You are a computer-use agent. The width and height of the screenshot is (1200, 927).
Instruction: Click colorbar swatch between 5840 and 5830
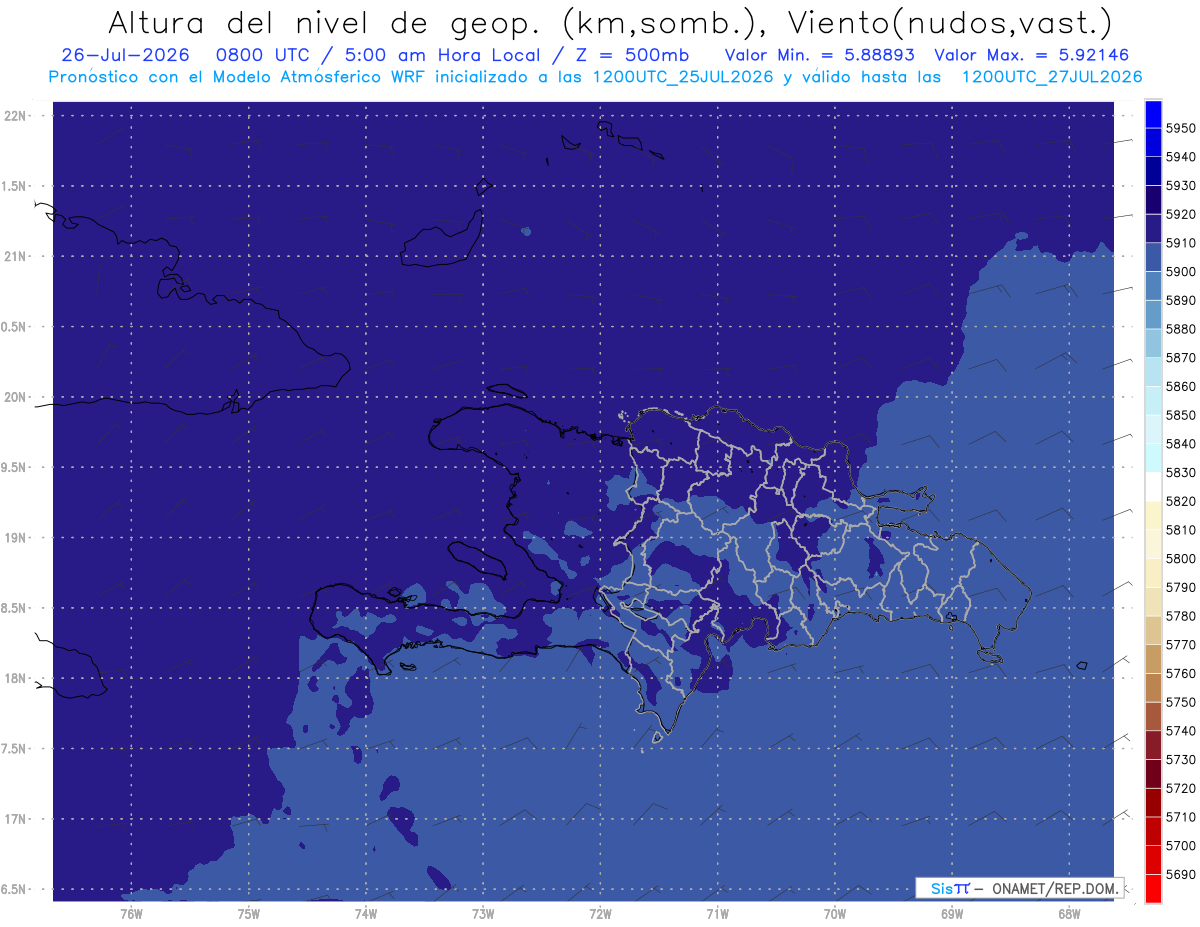pos(1152,458)
